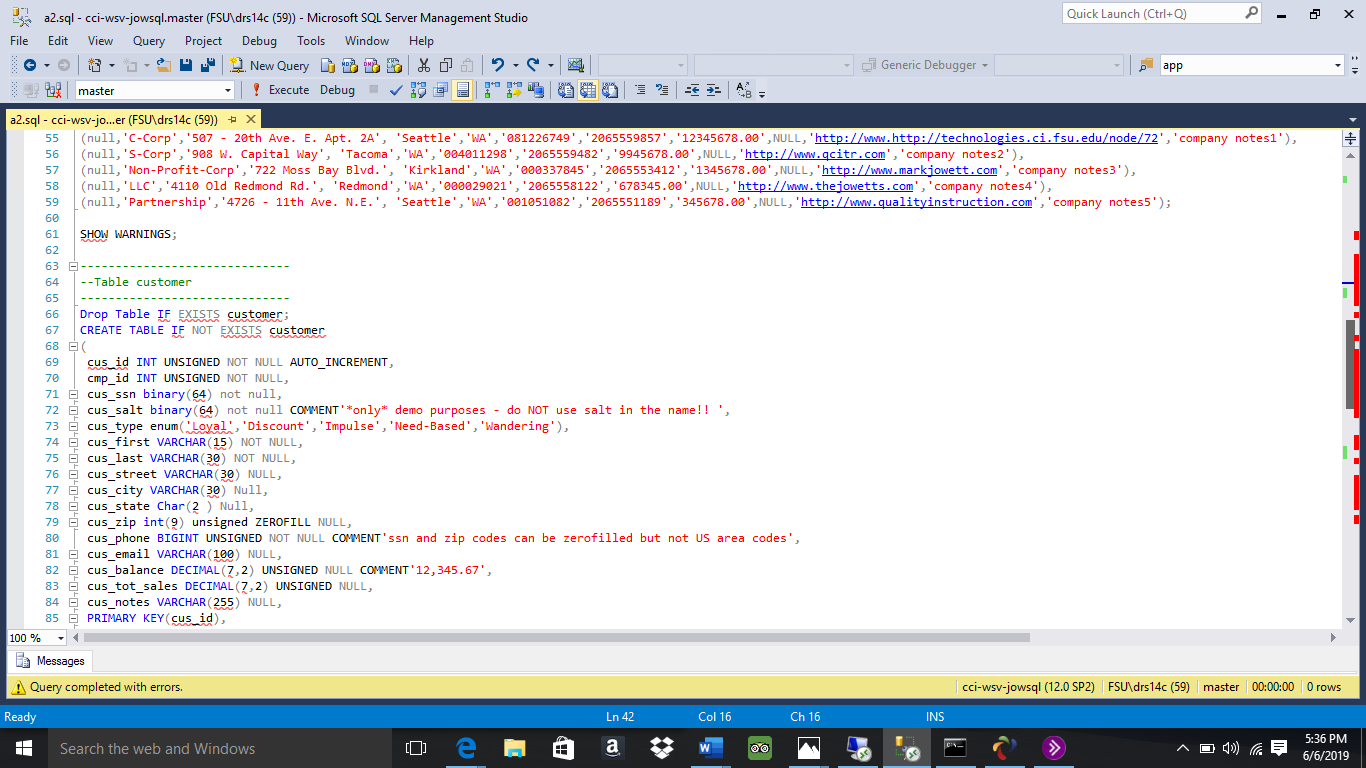Click the Execute button
The image size is (1366, 768).
(x=279, y=90)
